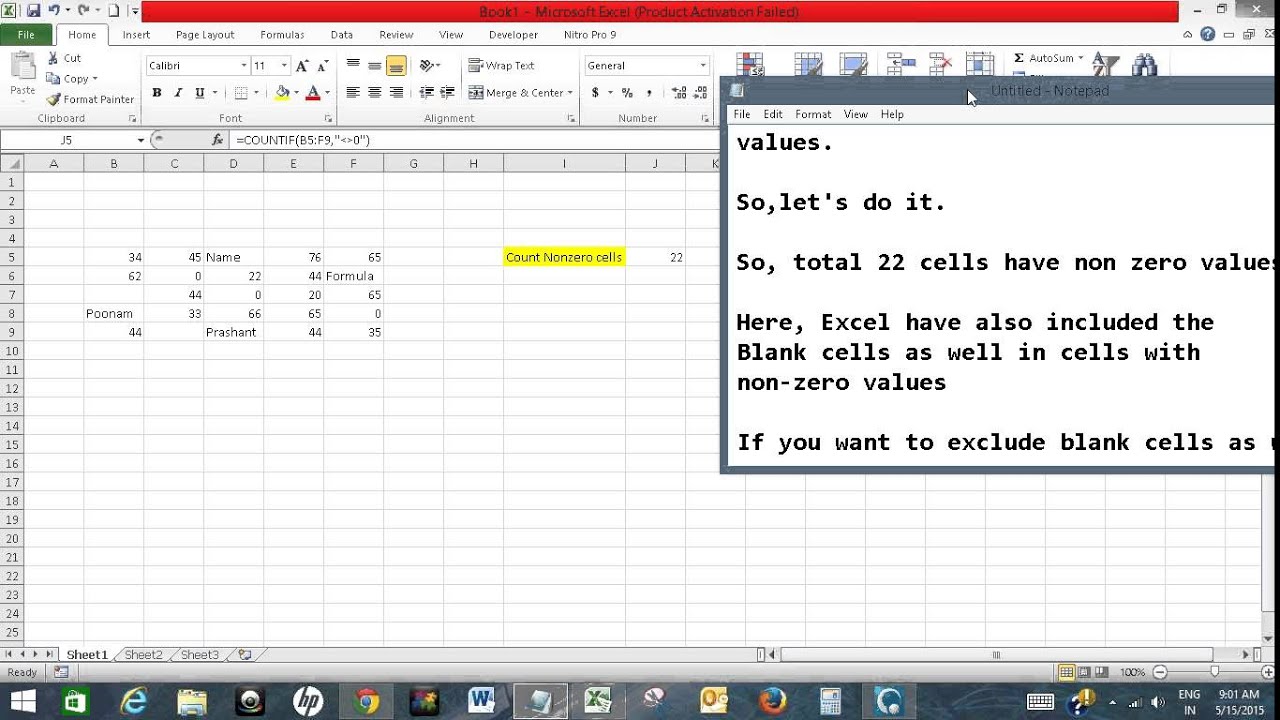Click the Cut scissors button

[63, 58]
